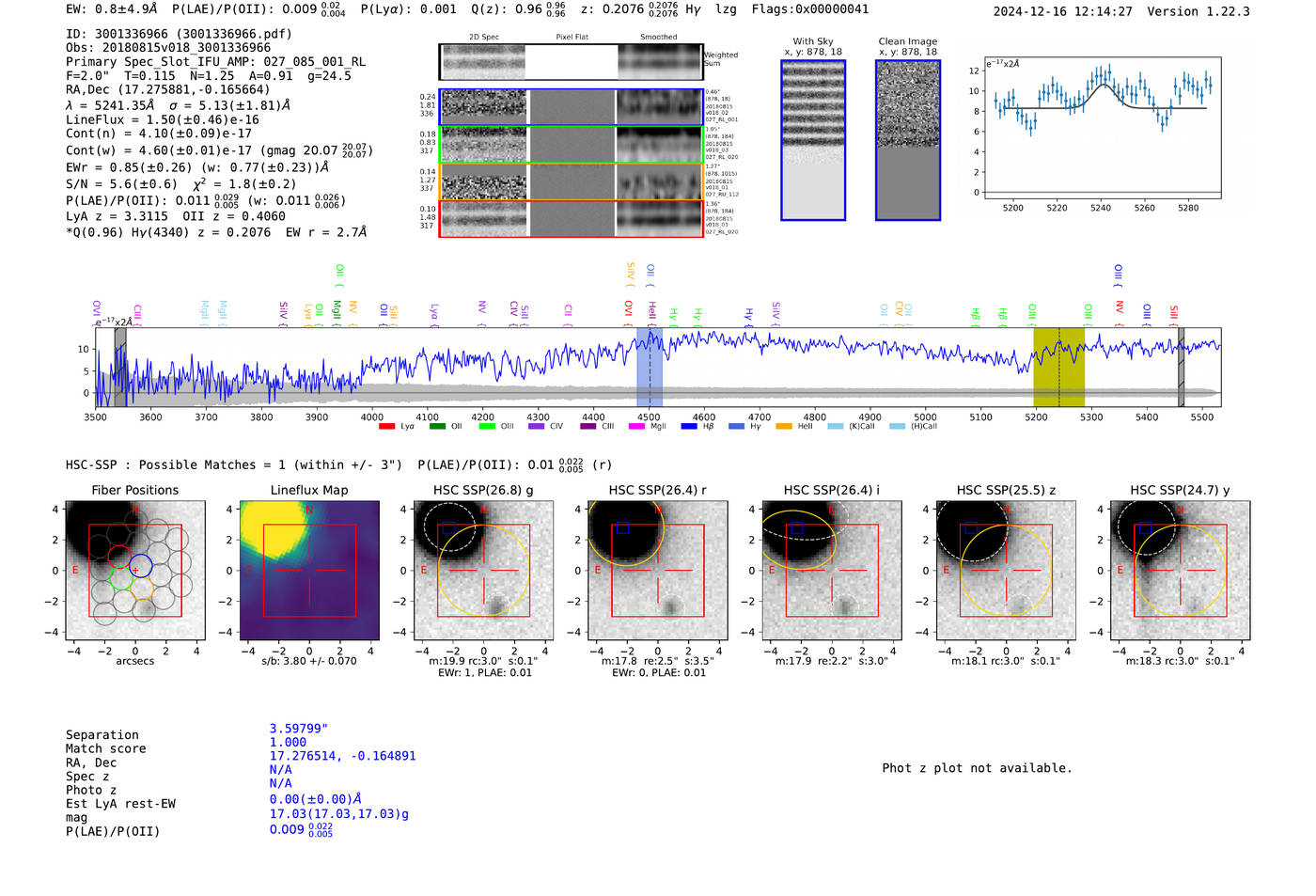The image size is (1316, 896).
Task: Click the yellow highlighted band in the spectrum
Action: coord(1059,368)
